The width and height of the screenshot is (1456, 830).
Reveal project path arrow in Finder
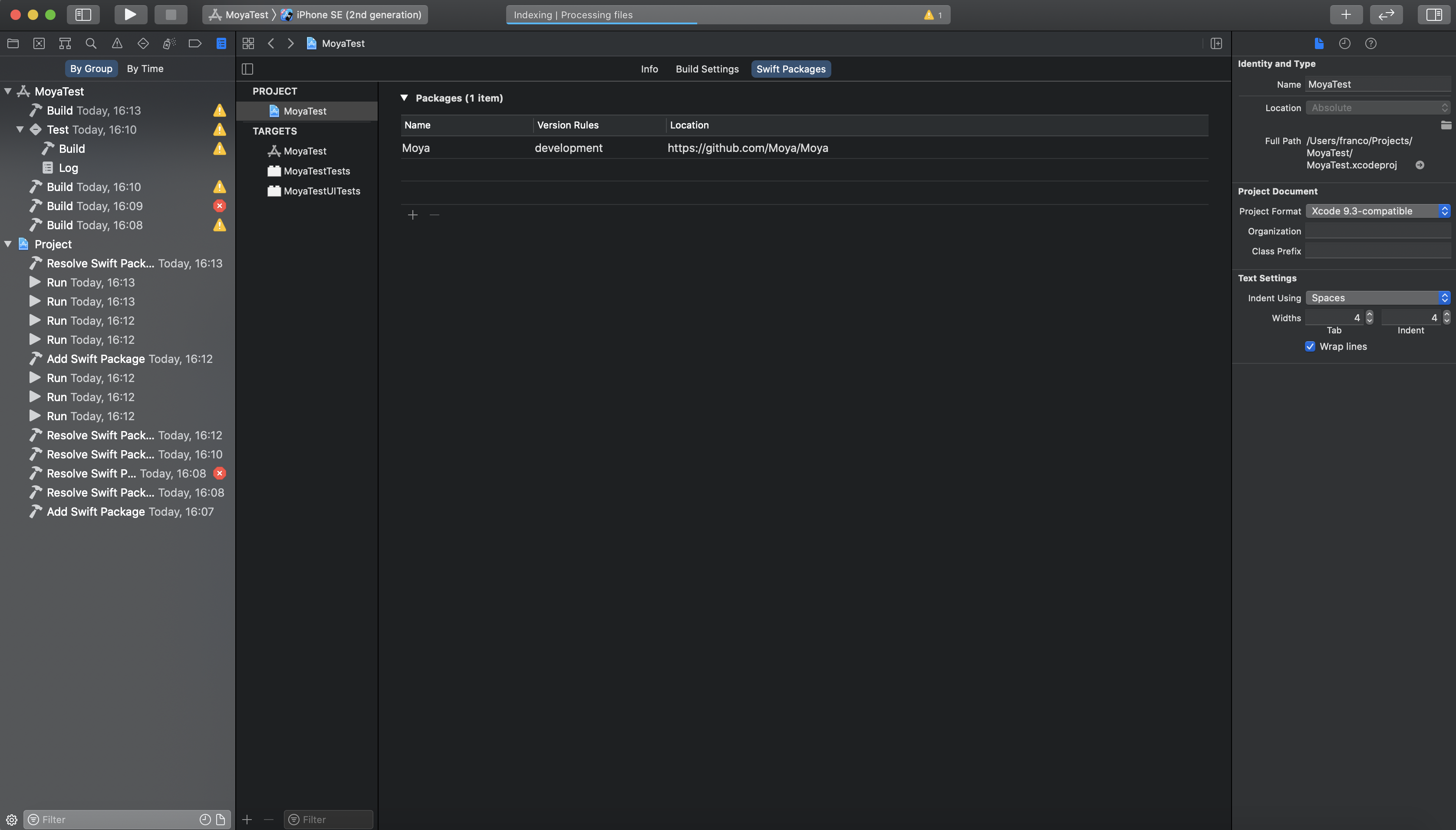[x=1420, y=165]
